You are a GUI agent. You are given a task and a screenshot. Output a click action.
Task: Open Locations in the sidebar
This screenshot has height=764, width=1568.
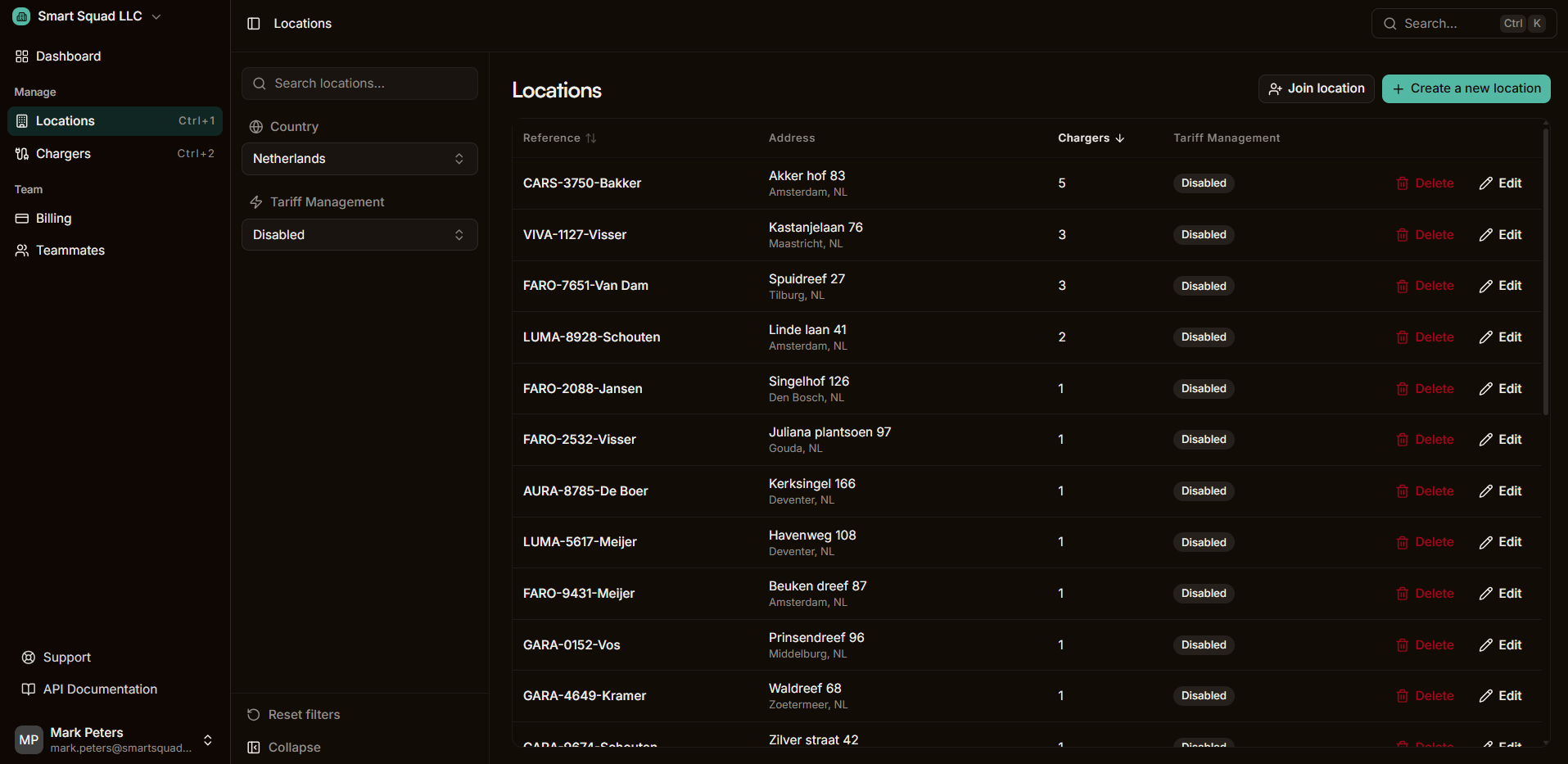coord(115,121)
